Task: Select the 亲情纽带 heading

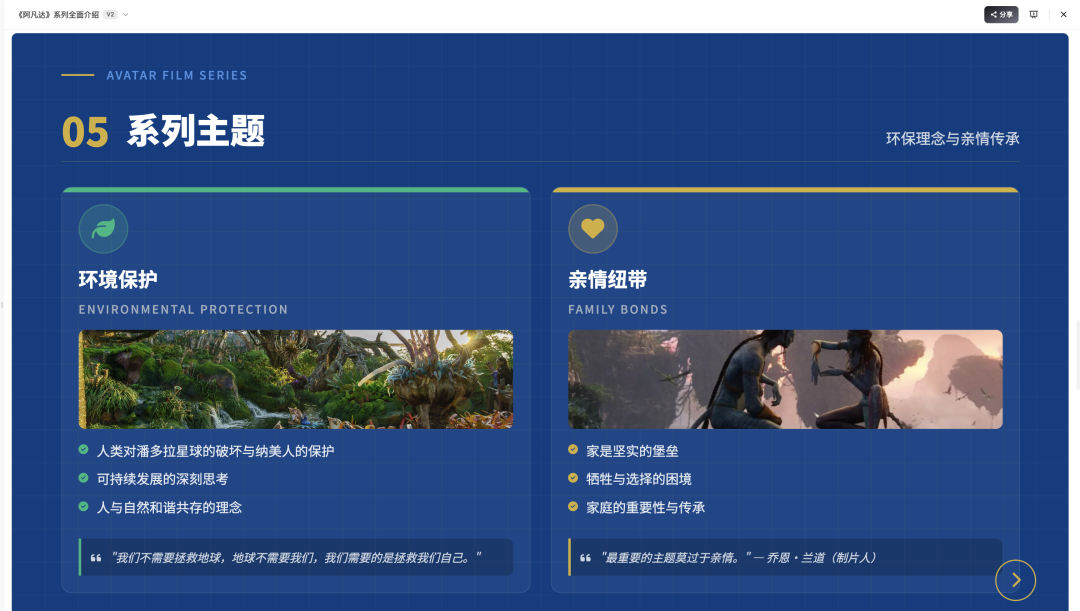Action: pos(608,280)
